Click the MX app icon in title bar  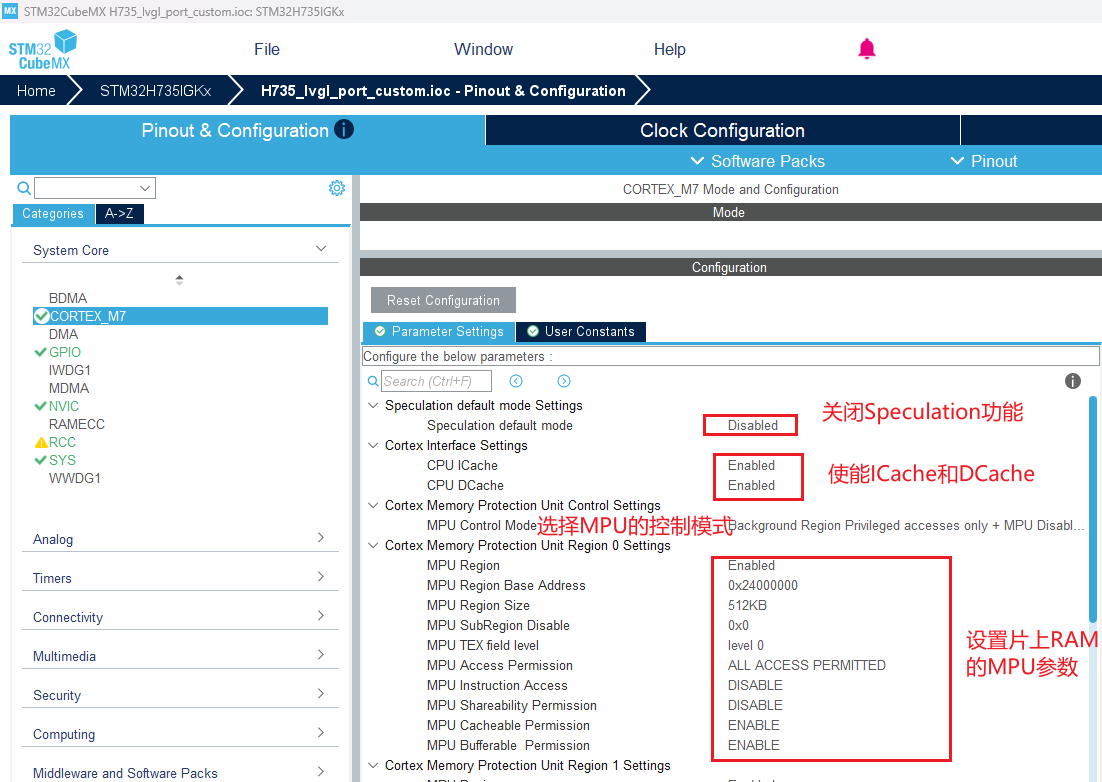(10, 11)
